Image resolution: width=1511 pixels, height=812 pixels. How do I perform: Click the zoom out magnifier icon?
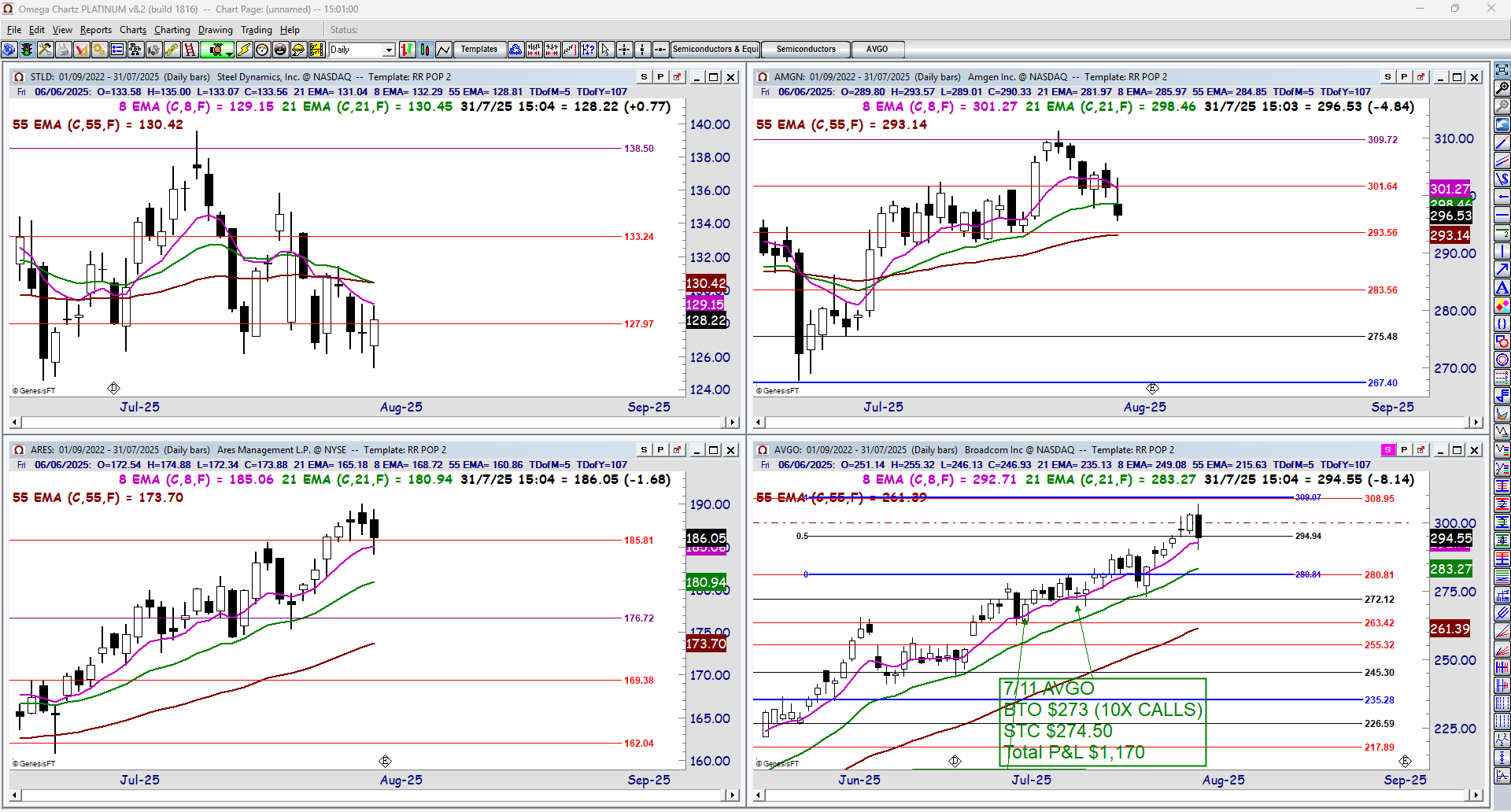tap(1502, 106)
